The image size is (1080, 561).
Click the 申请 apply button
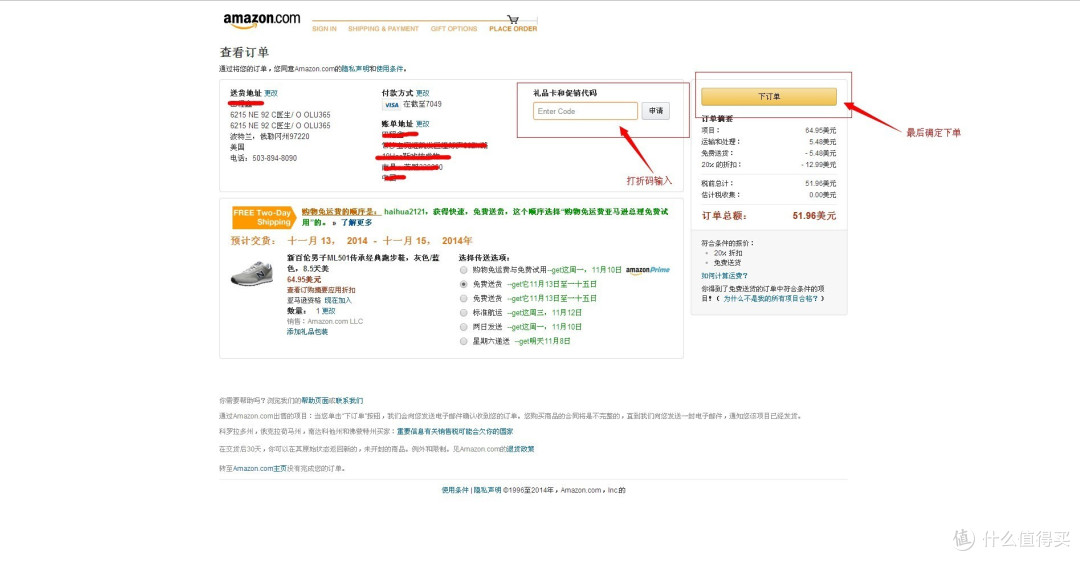tap(656, 111)
